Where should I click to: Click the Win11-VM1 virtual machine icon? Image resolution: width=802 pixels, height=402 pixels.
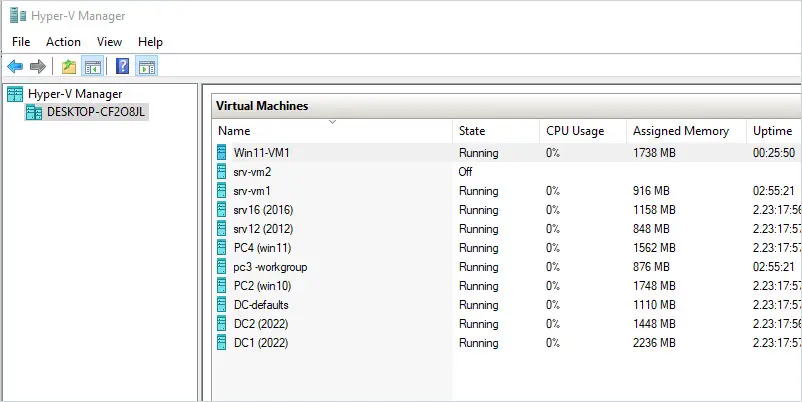221,152
